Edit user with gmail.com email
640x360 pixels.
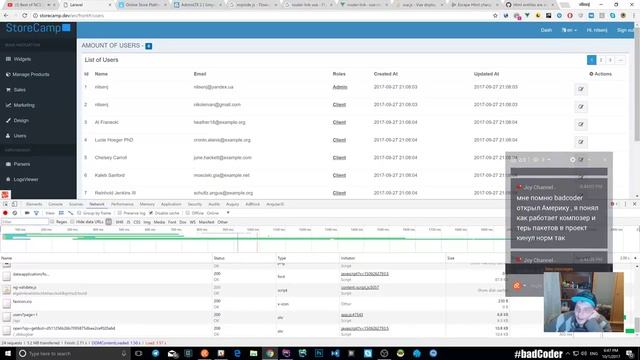(x=581, y=107)
